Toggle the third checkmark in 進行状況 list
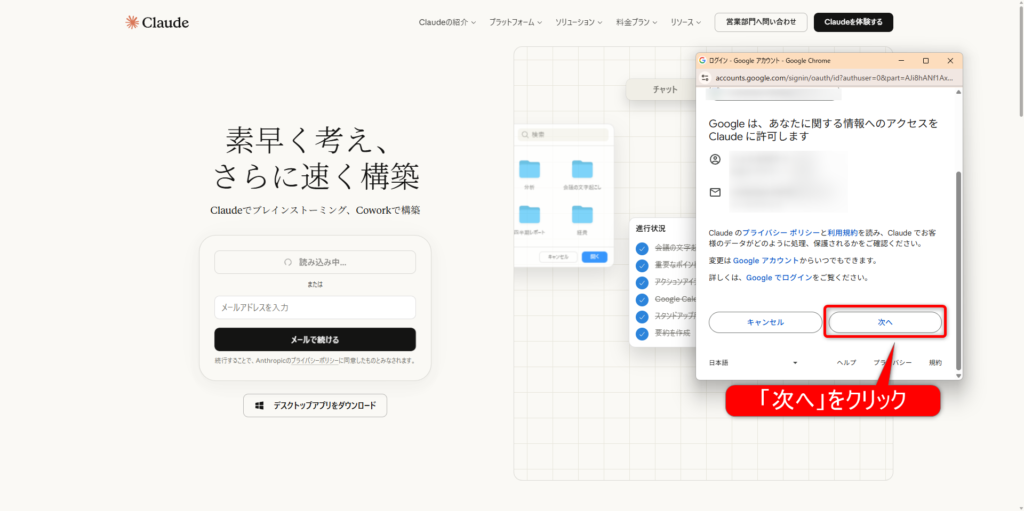The height and width of the screenshot is (511, 1024). 642,282
